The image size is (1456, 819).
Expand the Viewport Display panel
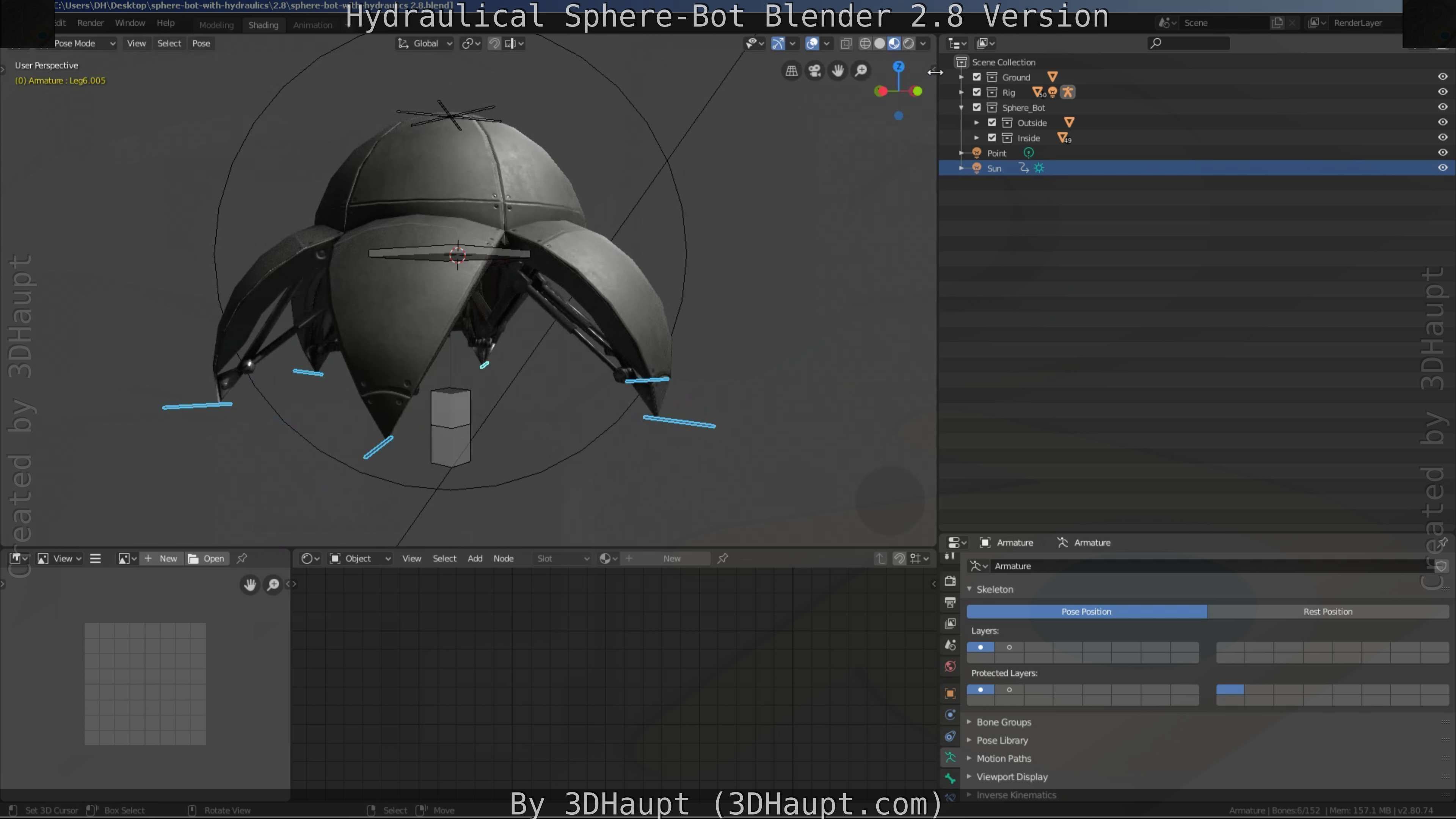[x=1012, y=777]
